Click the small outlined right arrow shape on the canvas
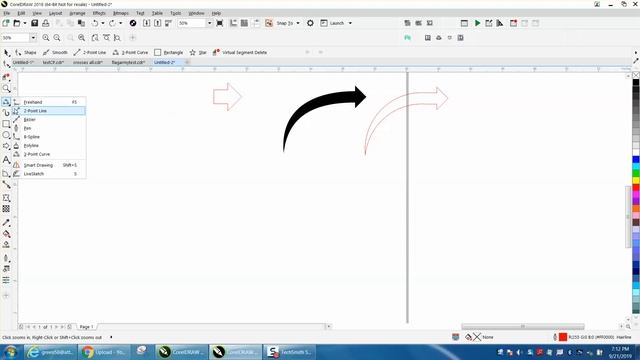 click(x=227, y=97)
